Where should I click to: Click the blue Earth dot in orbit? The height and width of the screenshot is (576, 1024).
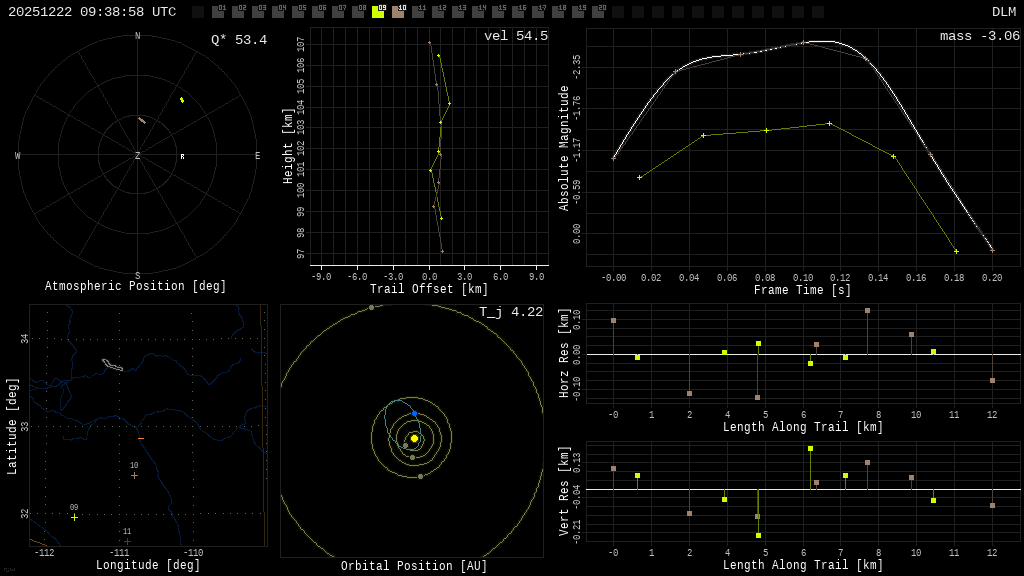click(x=415, y=413)
